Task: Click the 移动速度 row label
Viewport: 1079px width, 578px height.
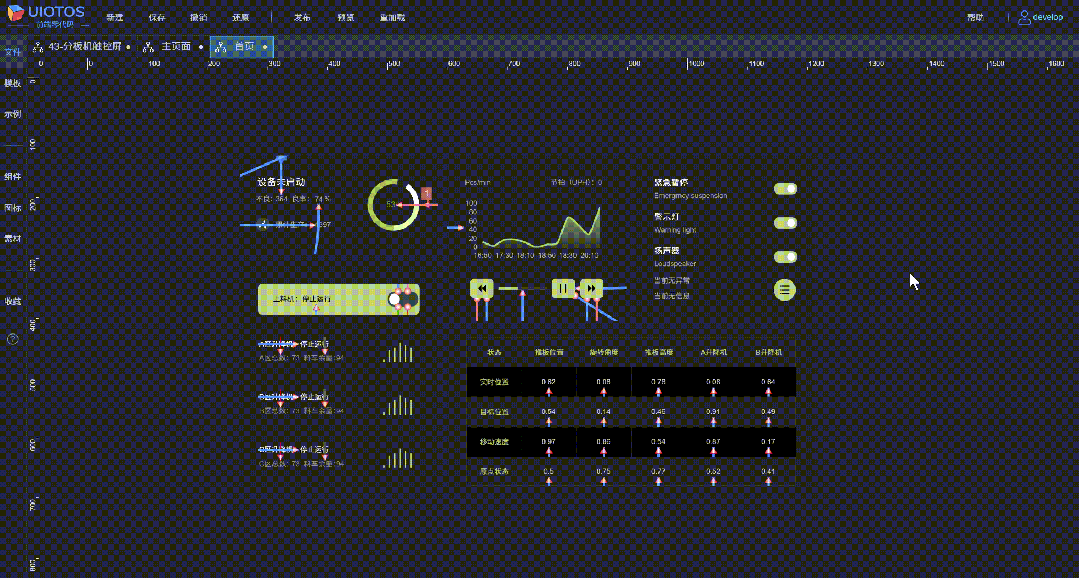Action: [x=494, y=441]
